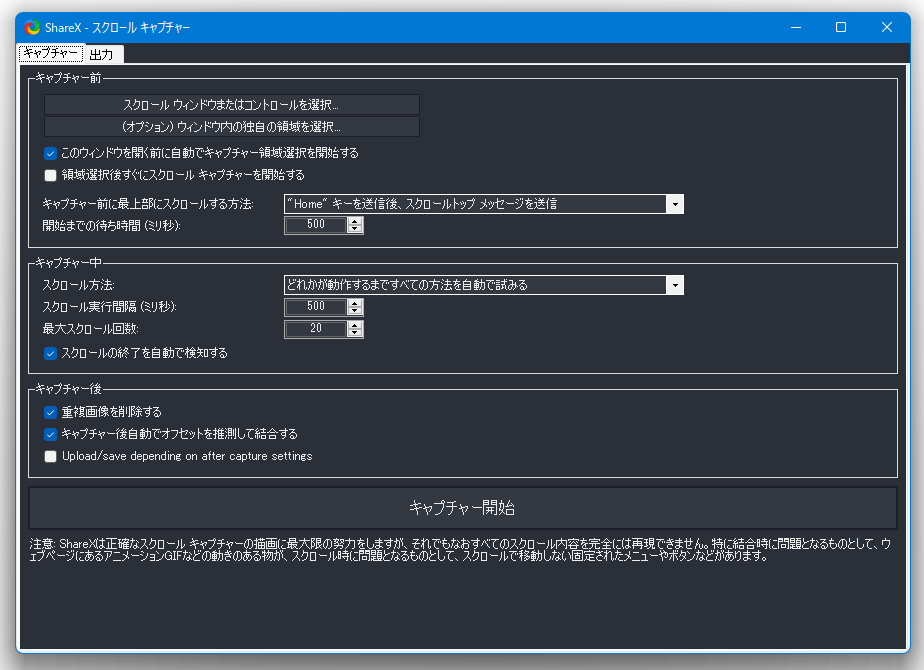
Task: Click (オプション) ウィンドウ内の独自の領域を選択 button
Action: point(232,127)
